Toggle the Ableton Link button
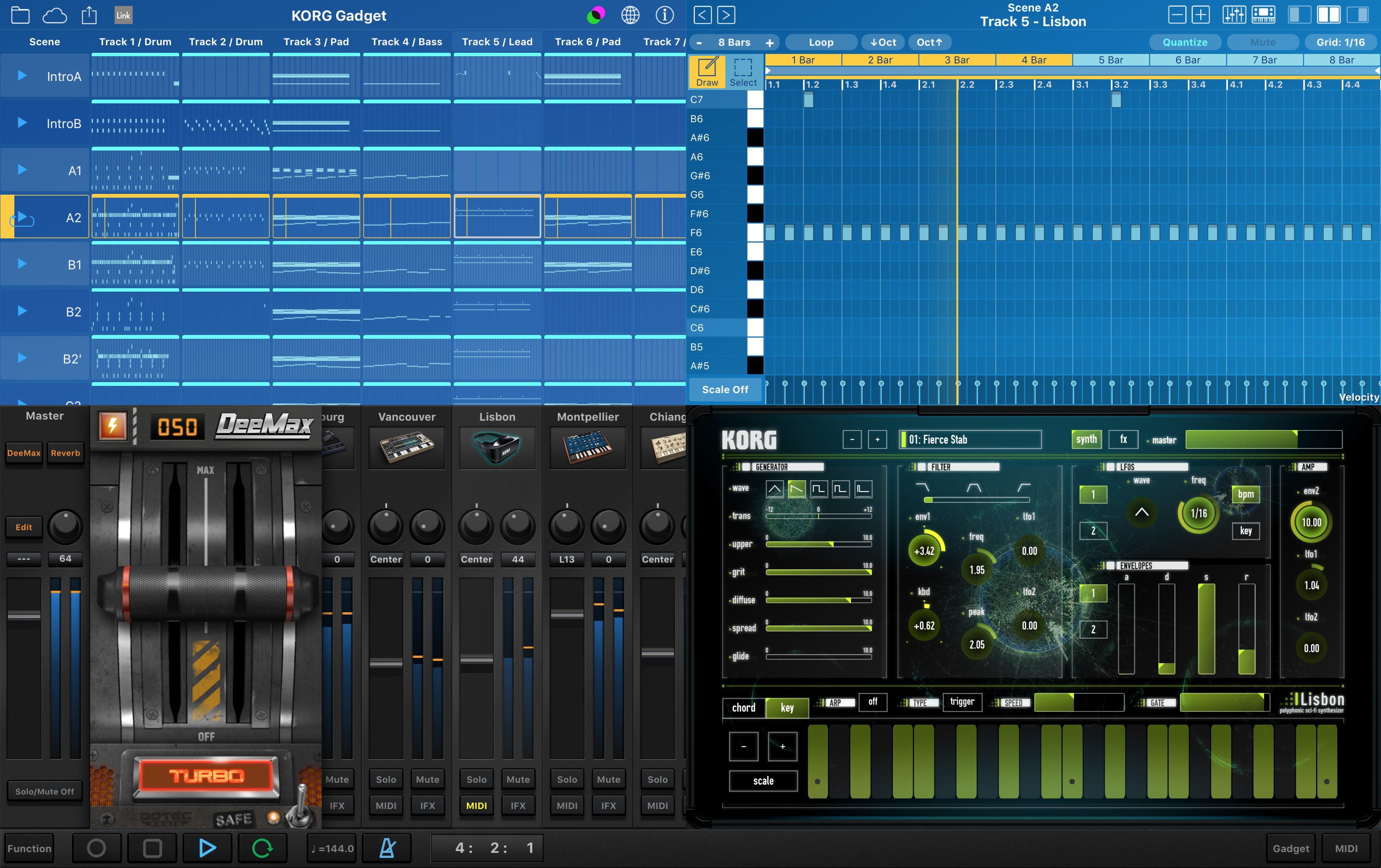 point(123,15)
